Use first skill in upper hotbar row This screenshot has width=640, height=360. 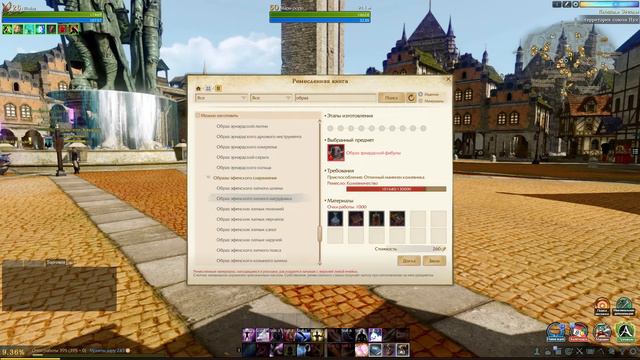point(249,335)
